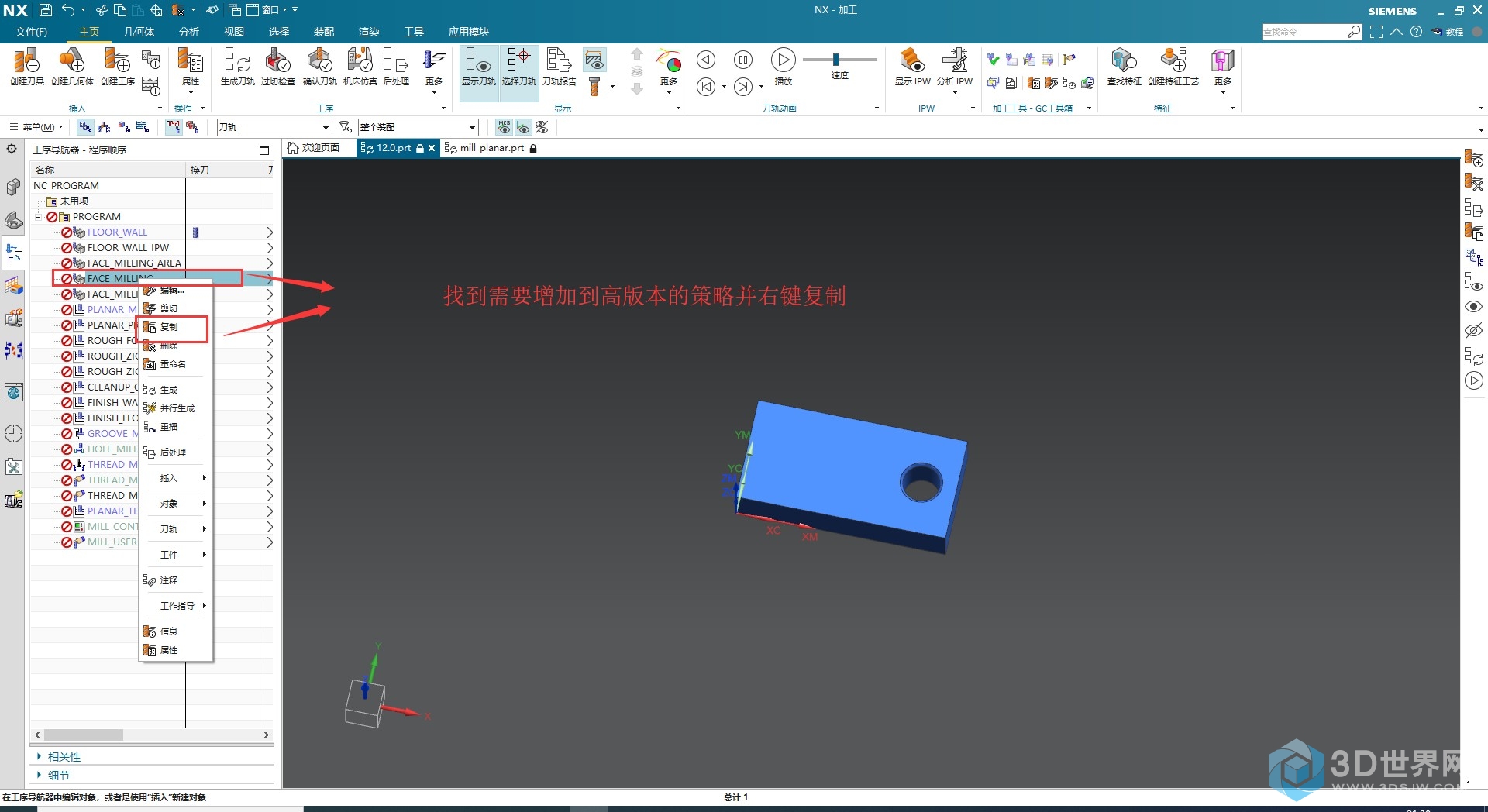Click the selection filter funnel icon
The image size is (1488, 812).
(346, 126)
